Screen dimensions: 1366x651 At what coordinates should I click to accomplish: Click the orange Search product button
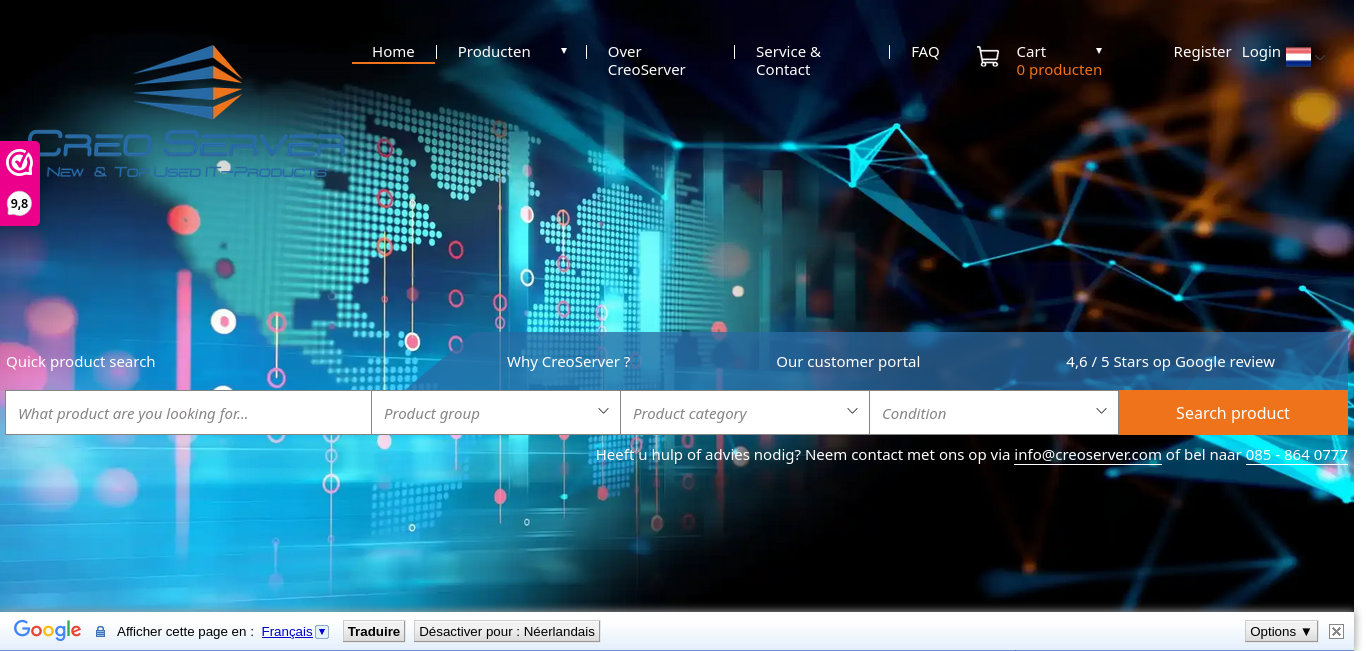click(x=1233, y=413)
